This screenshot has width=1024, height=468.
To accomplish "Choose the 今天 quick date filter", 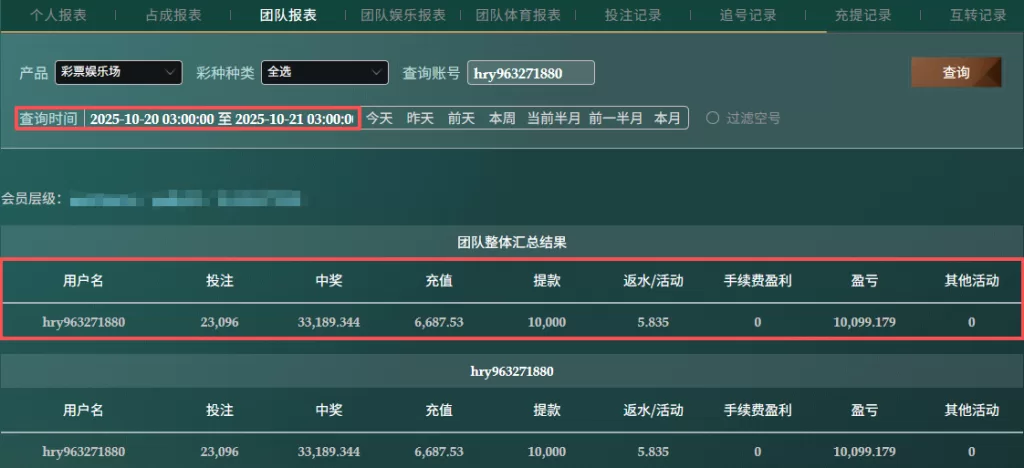I will tap(379, 118).
